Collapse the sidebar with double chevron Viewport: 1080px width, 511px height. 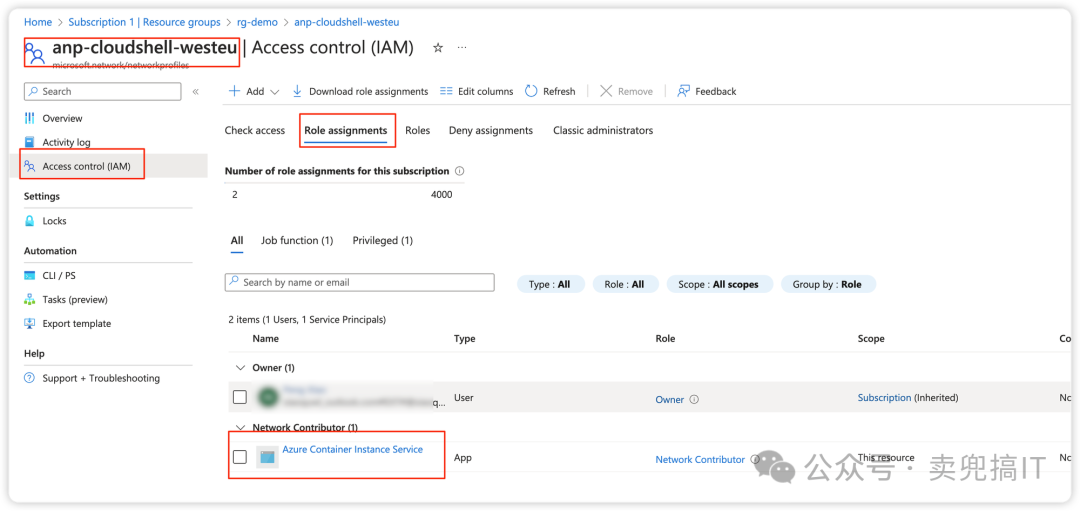click(x=196, y=92)
